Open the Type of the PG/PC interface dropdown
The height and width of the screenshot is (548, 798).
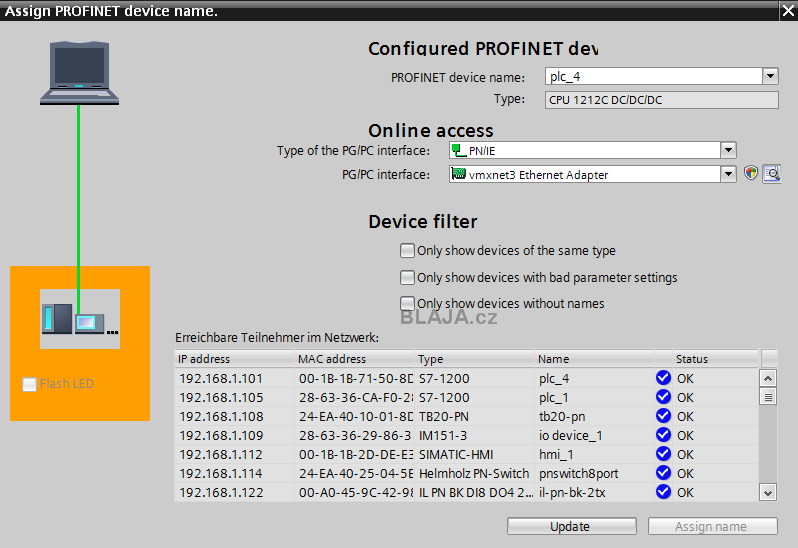point(728,150)
